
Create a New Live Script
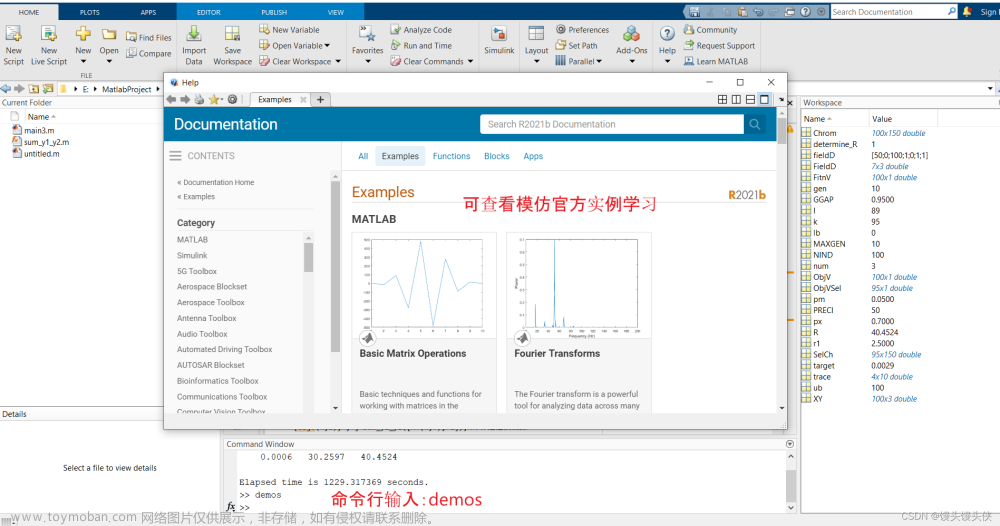[48, 45]
